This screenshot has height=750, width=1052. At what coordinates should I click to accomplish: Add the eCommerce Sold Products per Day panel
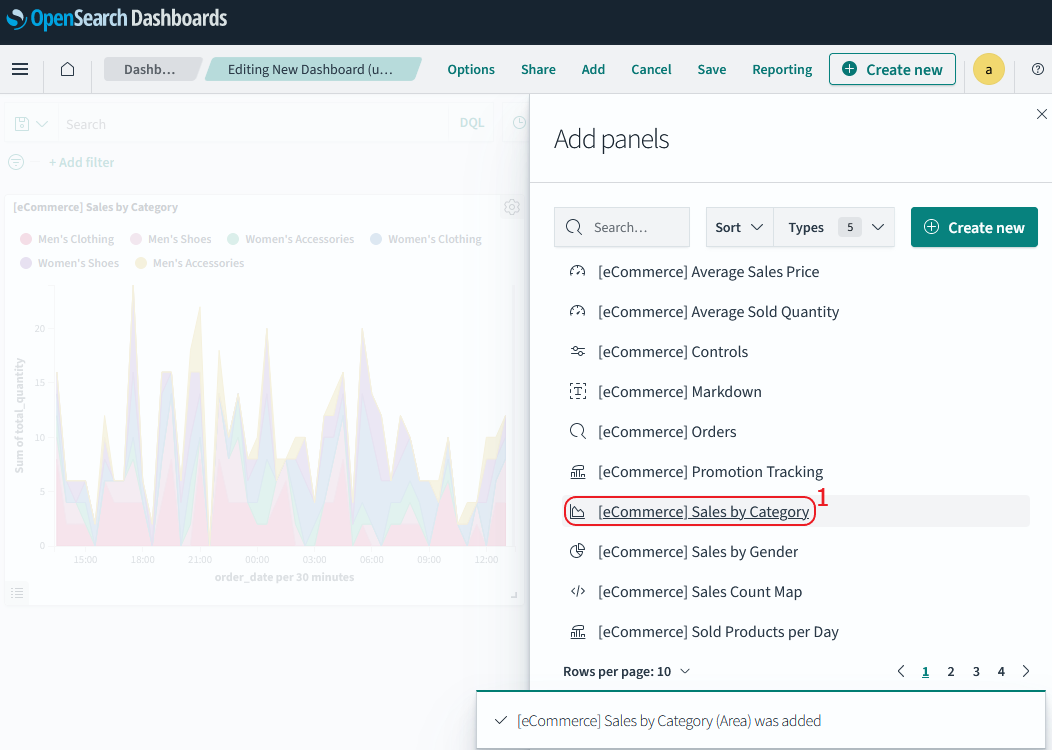[x=718, y=631]
